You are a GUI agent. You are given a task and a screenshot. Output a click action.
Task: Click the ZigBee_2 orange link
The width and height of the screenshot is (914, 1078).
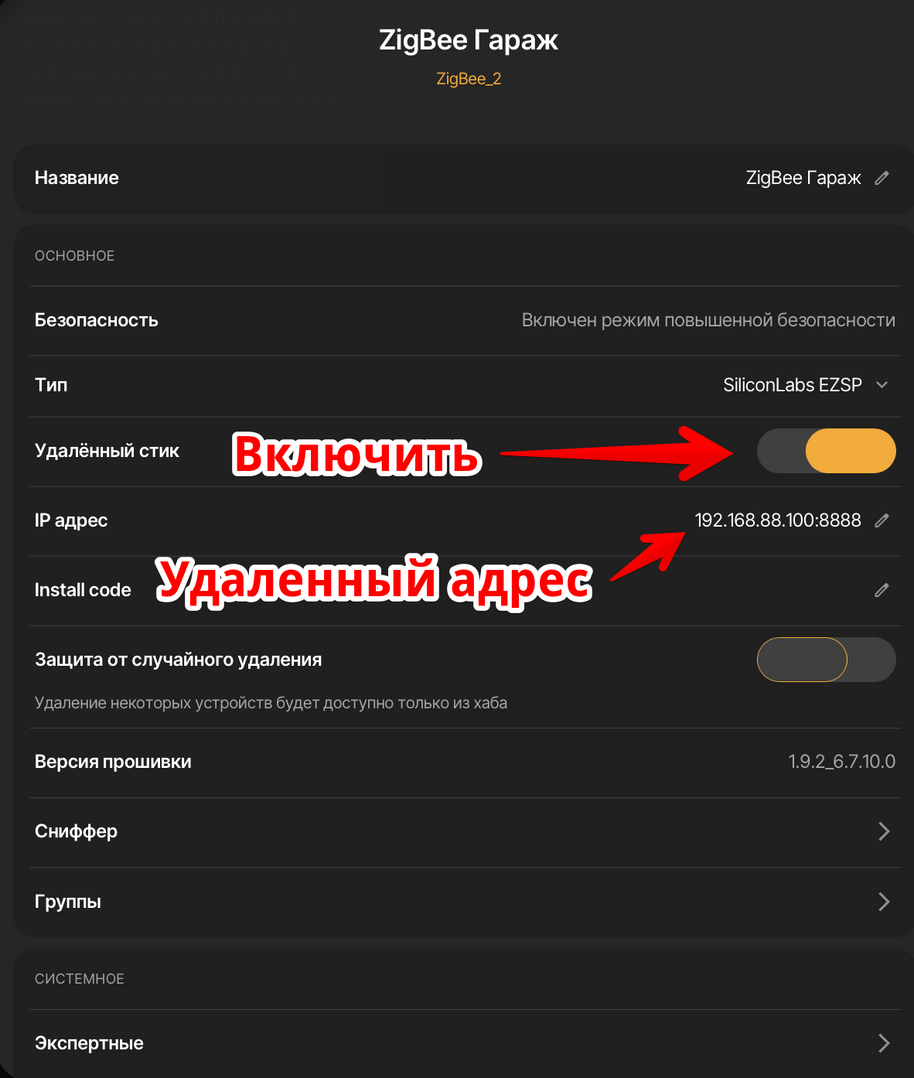pos(468,79)
